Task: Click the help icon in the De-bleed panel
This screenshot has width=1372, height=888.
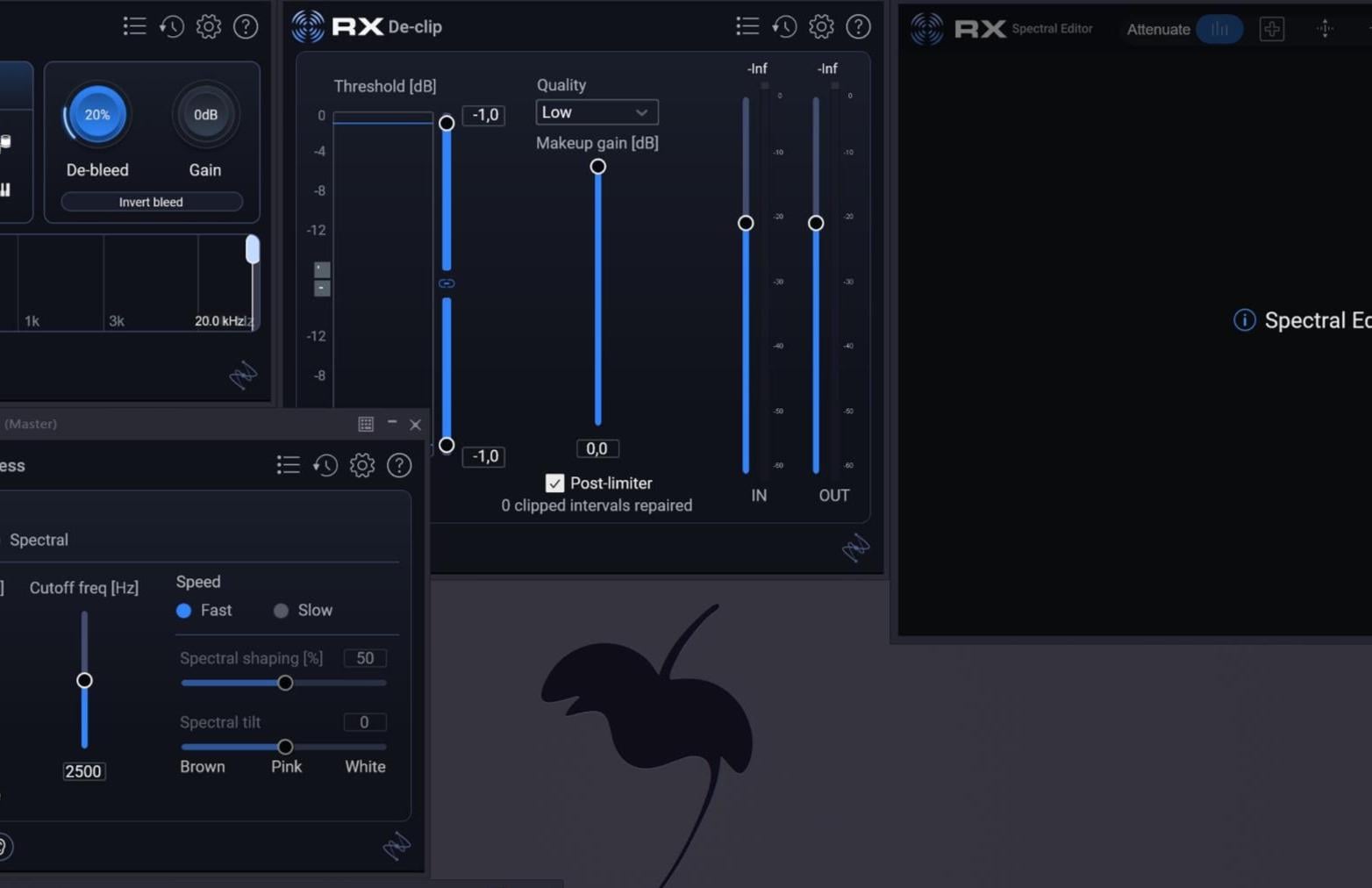Action: tap(246, 26)
